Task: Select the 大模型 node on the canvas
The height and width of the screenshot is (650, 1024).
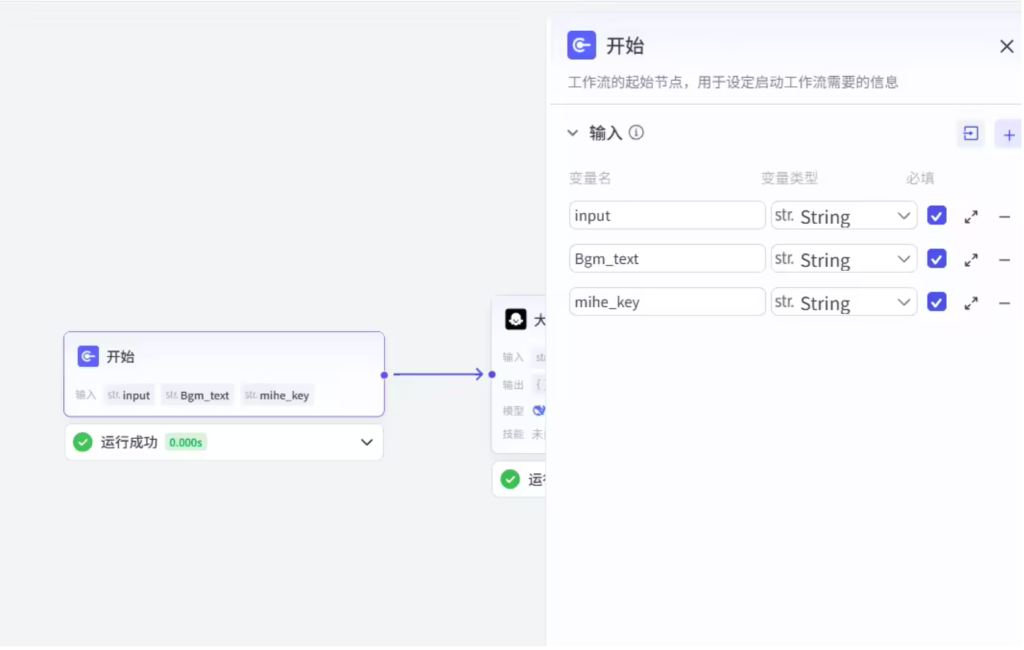Action: coord(520,320)
